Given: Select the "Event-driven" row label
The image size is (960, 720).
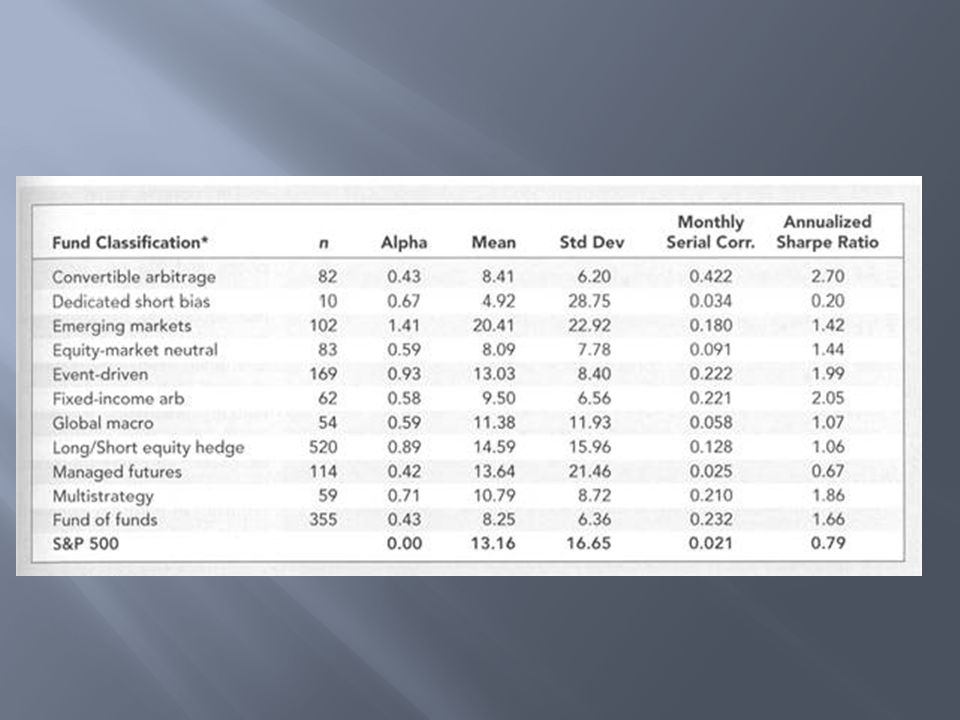Looking at the screenshot, I should coord(100,374).
